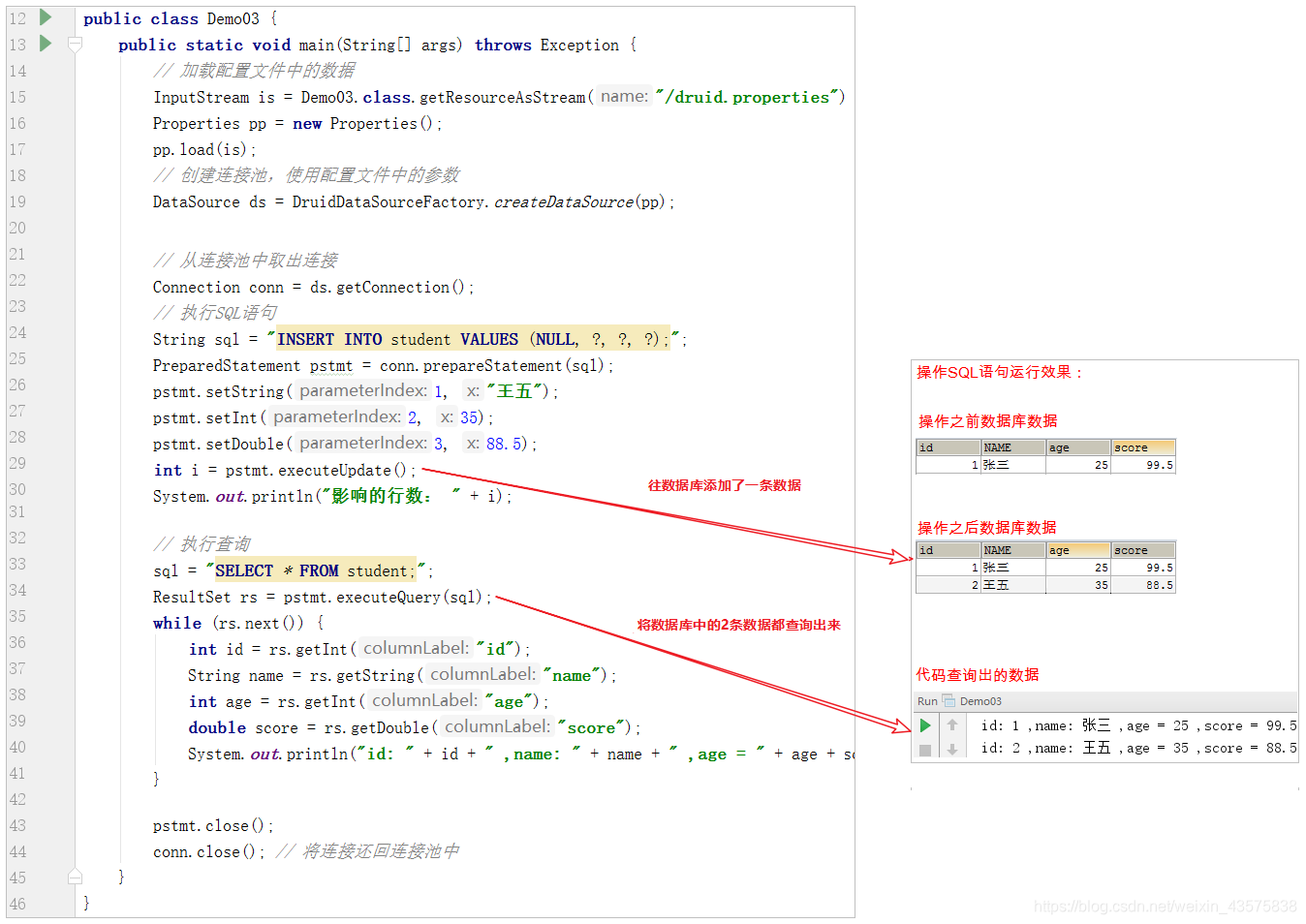This screenshot has width=1306, height=924.
Task: Click 'executeUpdate' call on line 29
Action: click(x=335, y=470)
